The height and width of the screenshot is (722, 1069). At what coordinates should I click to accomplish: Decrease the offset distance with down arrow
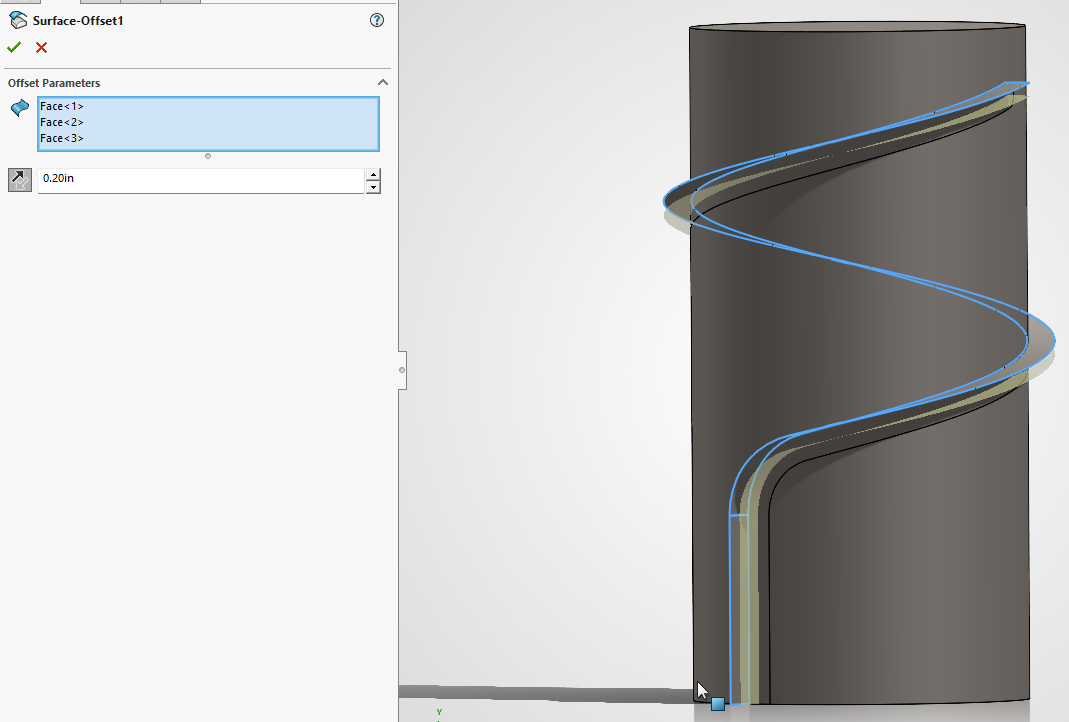pyautogui.click(x=373, y=187)
